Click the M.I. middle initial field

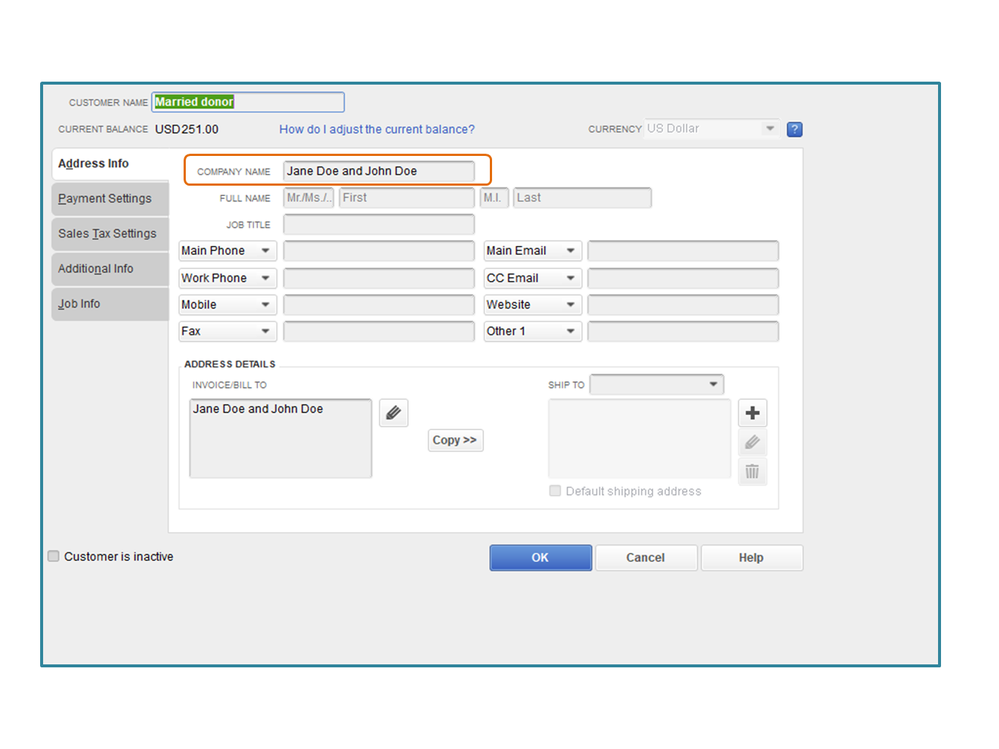494,198
